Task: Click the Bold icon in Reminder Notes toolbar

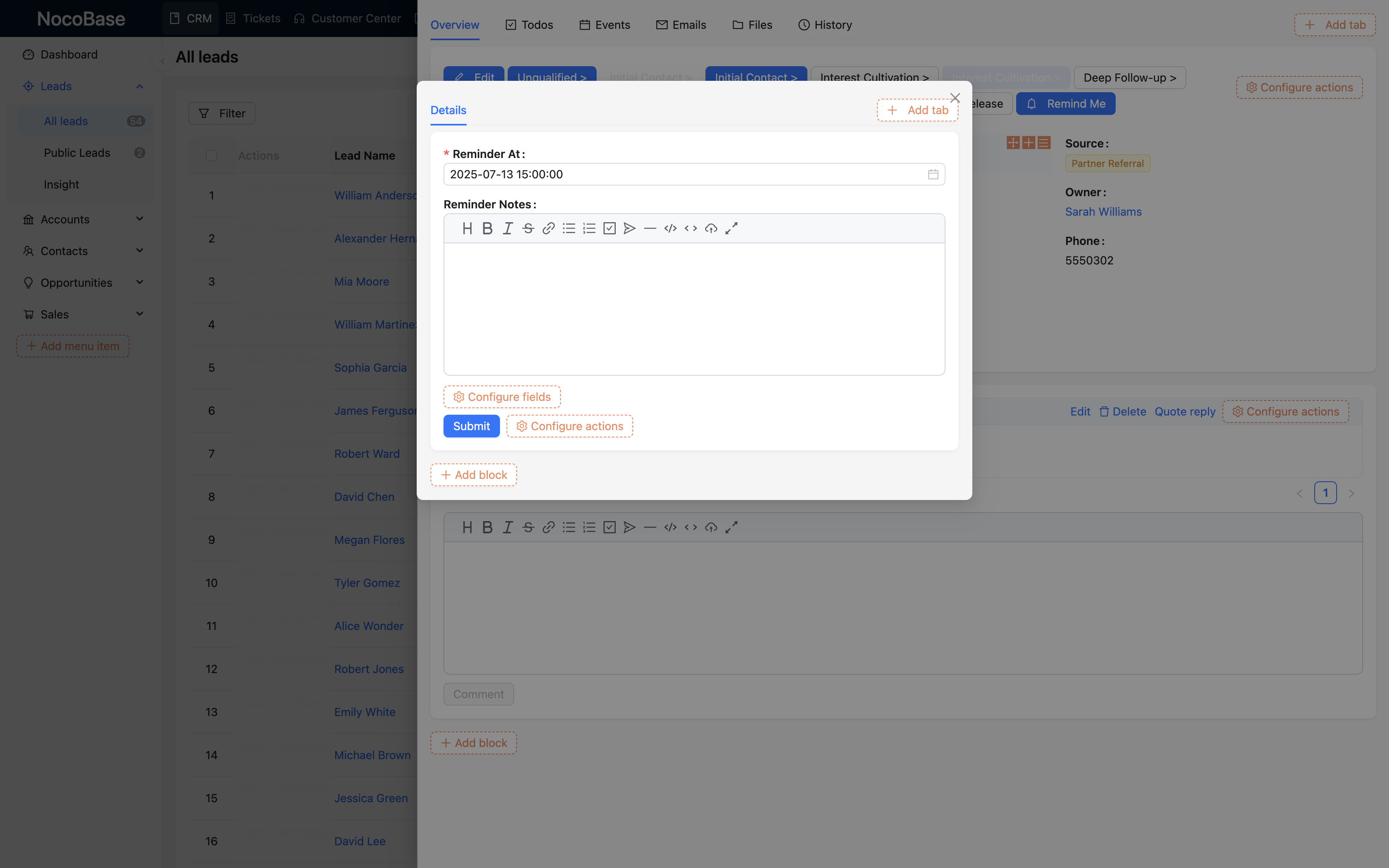Action: click(487, 229)
